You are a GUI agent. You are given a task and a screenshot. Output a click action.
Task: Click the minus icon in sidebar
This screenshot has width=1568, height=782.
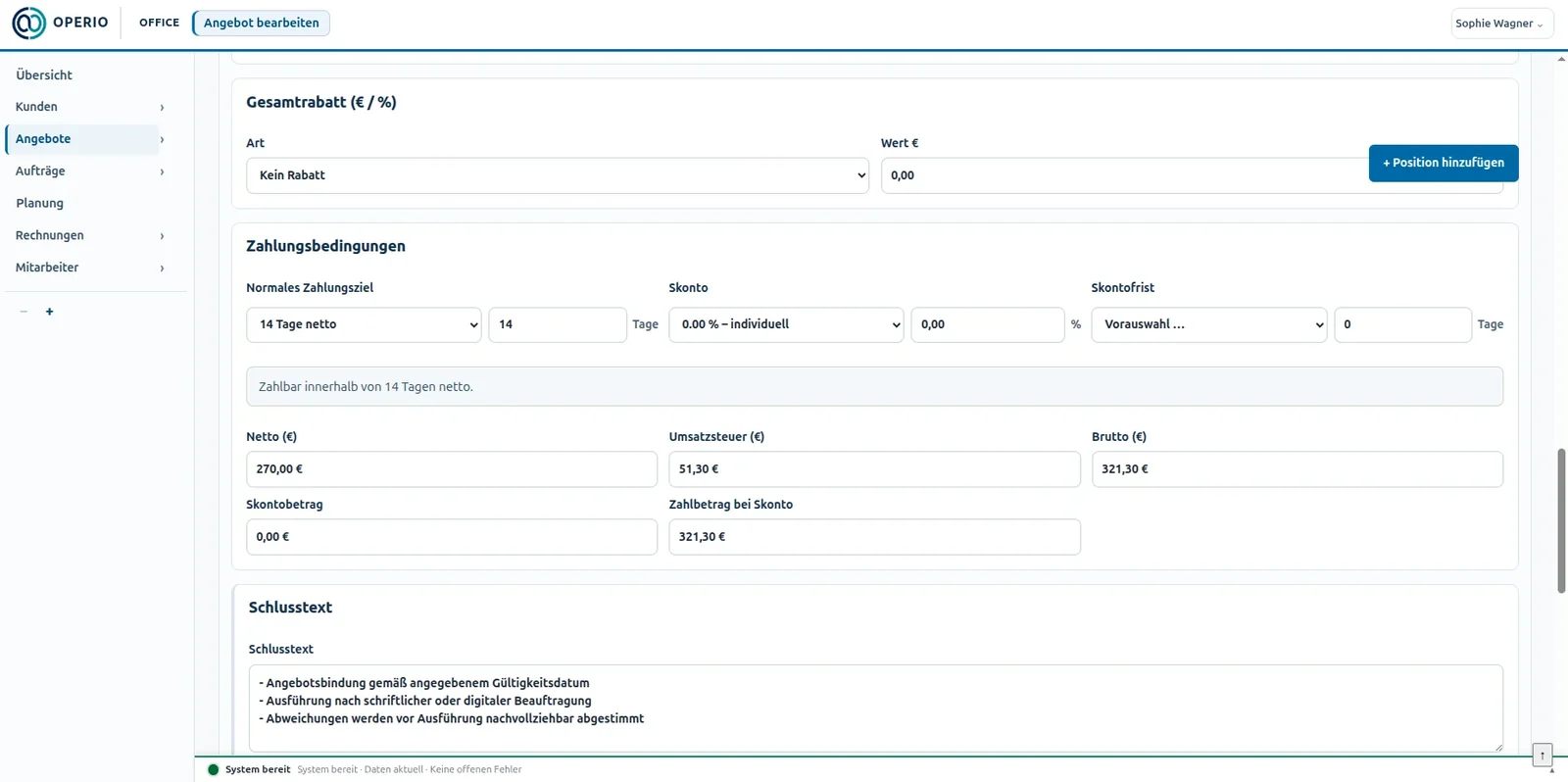[x=24, y=312]
